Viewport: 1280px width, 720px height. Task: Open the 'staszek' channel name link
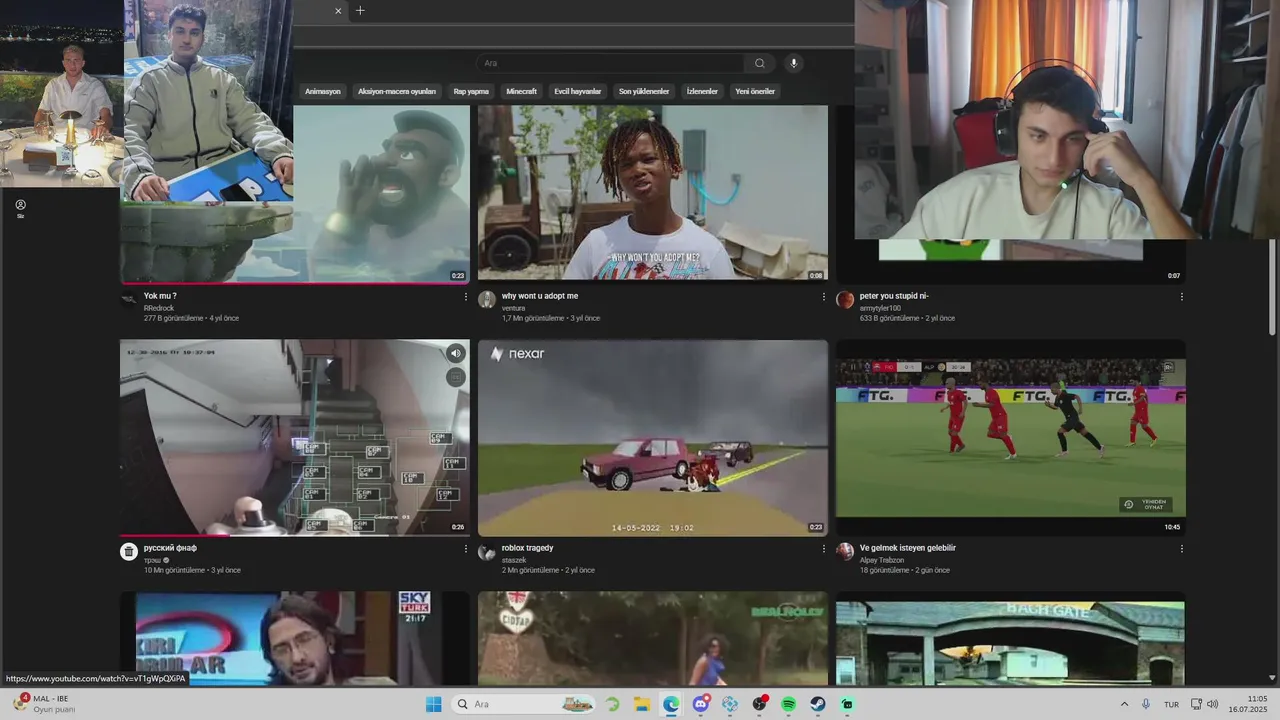tap(513, 560)
